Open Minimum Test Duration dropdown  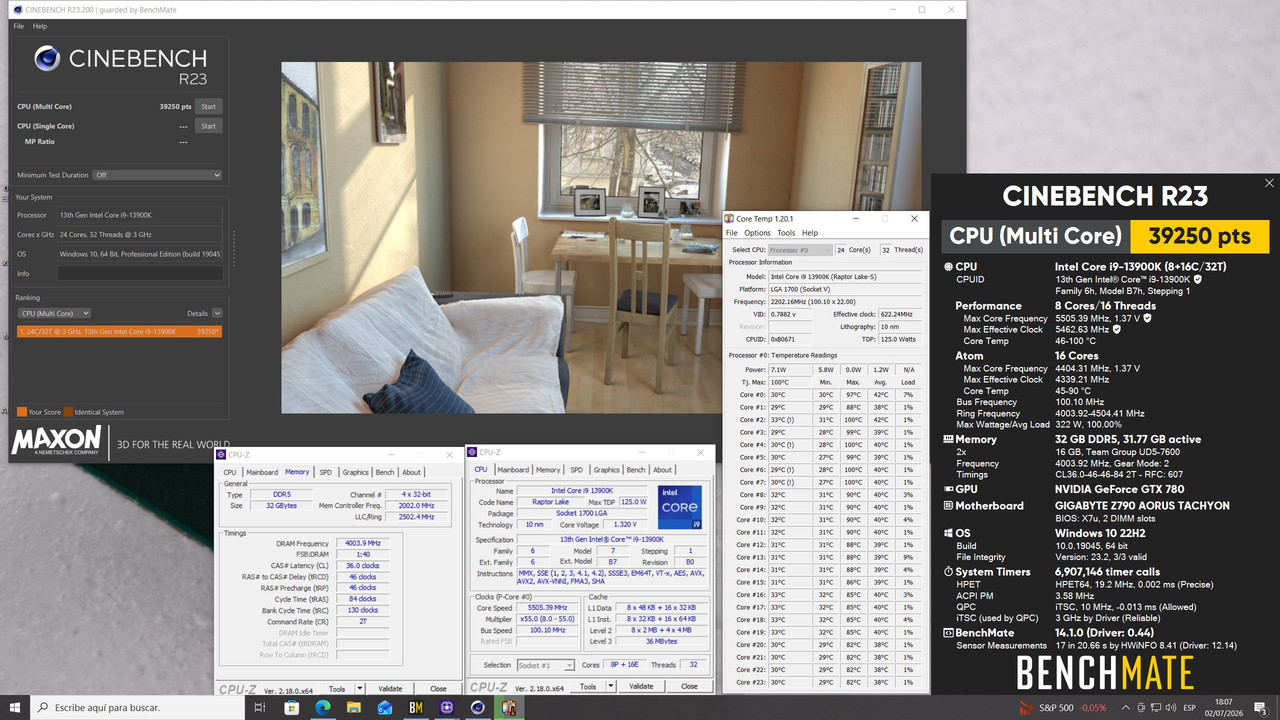157,175
